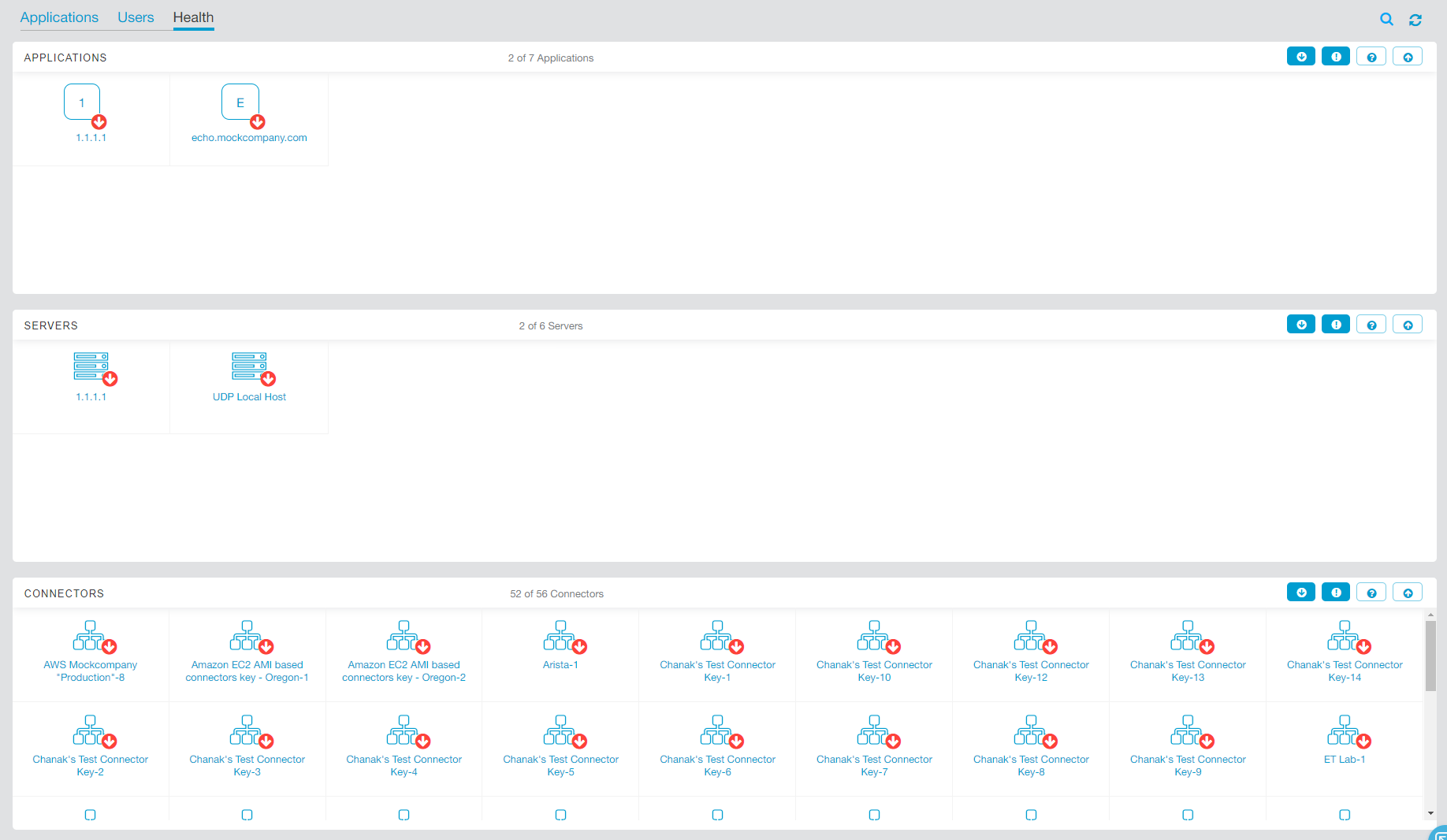Check the checkbox under AWS Mockcompany Production-8

coord(91,814)
